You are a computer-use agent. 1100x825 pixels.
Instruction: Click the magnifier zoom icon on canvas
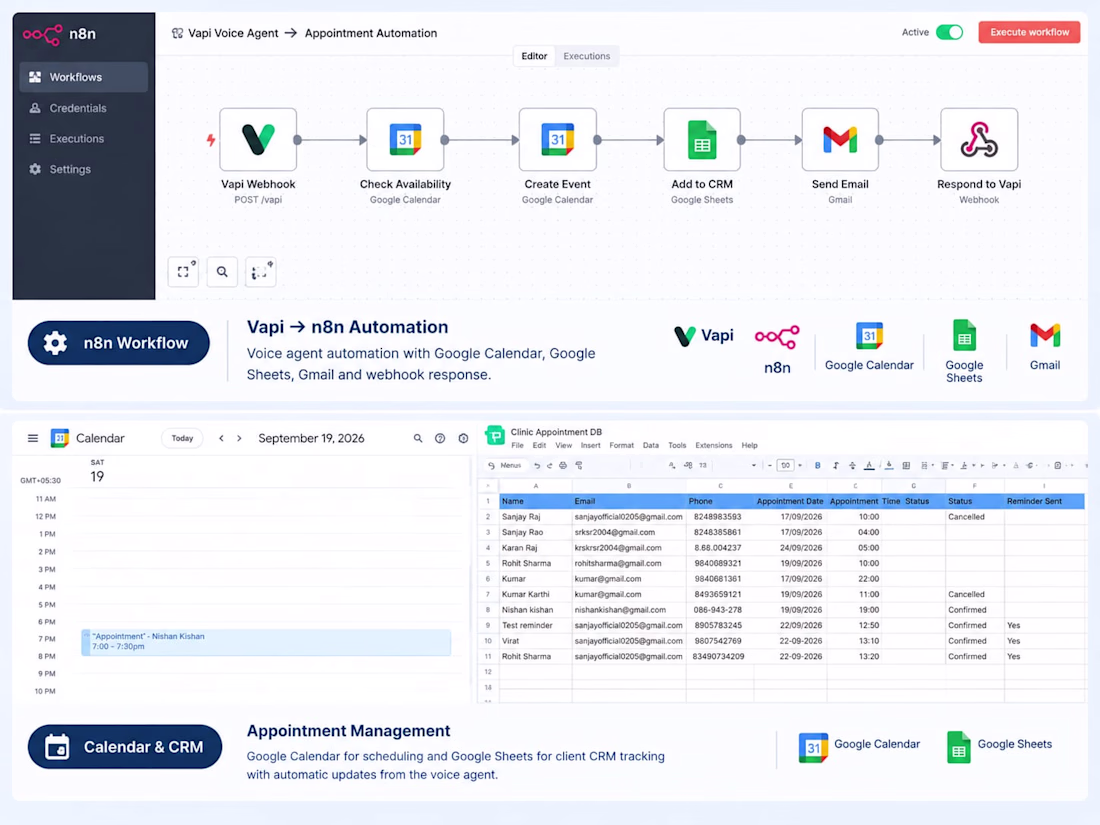pyautogui.click(x=222, y=271)
